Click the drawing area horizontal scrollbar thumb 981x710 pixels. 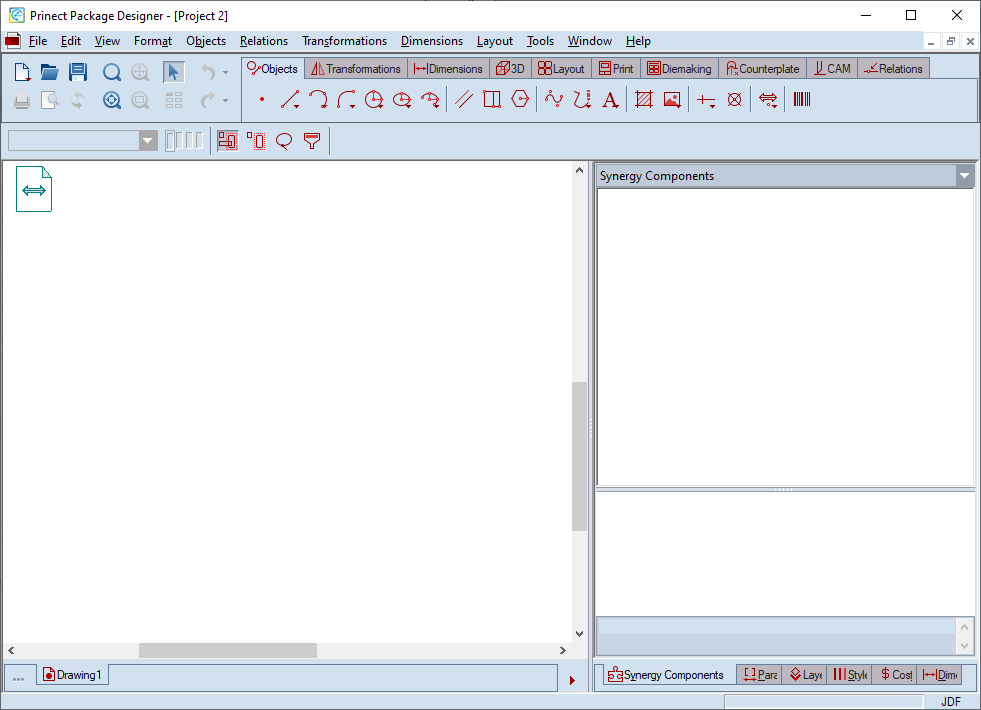(228, 651)
